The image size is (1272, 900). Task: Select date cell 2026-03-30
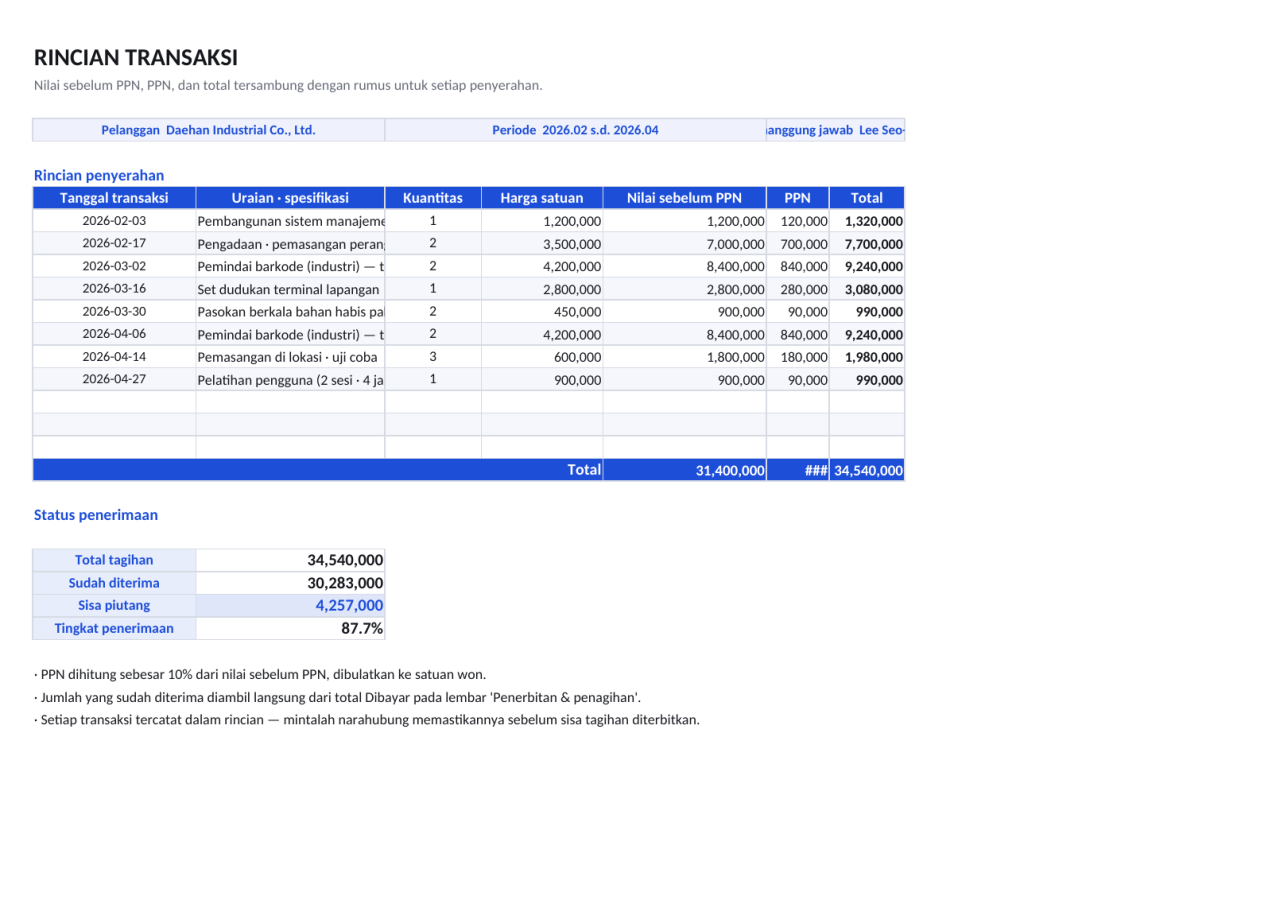(114, 311)
